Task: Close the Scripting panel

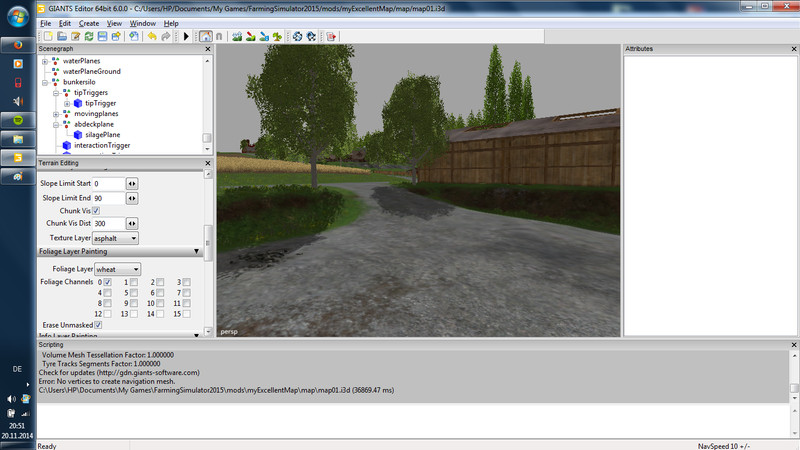Action: coord(794,345)
